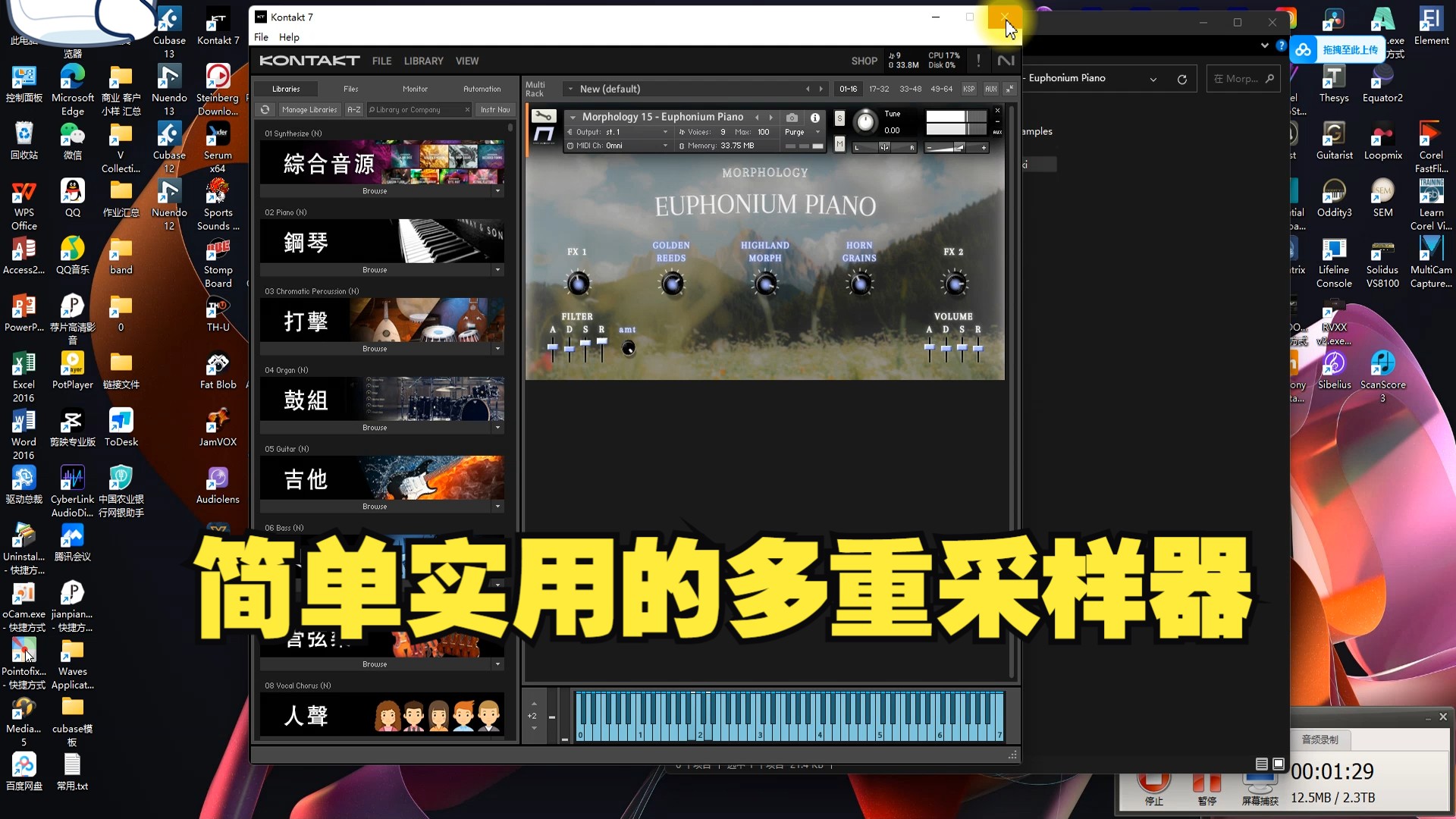Click the Horn Grains knob
Screen dimensions: 1456x819
coord(859,284)
